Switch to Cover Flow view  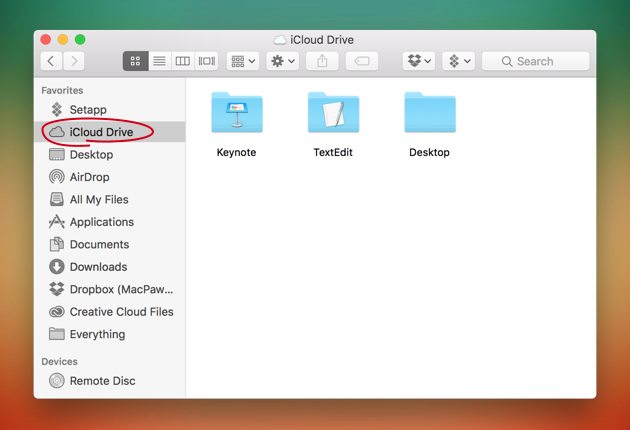pos(207,61)
